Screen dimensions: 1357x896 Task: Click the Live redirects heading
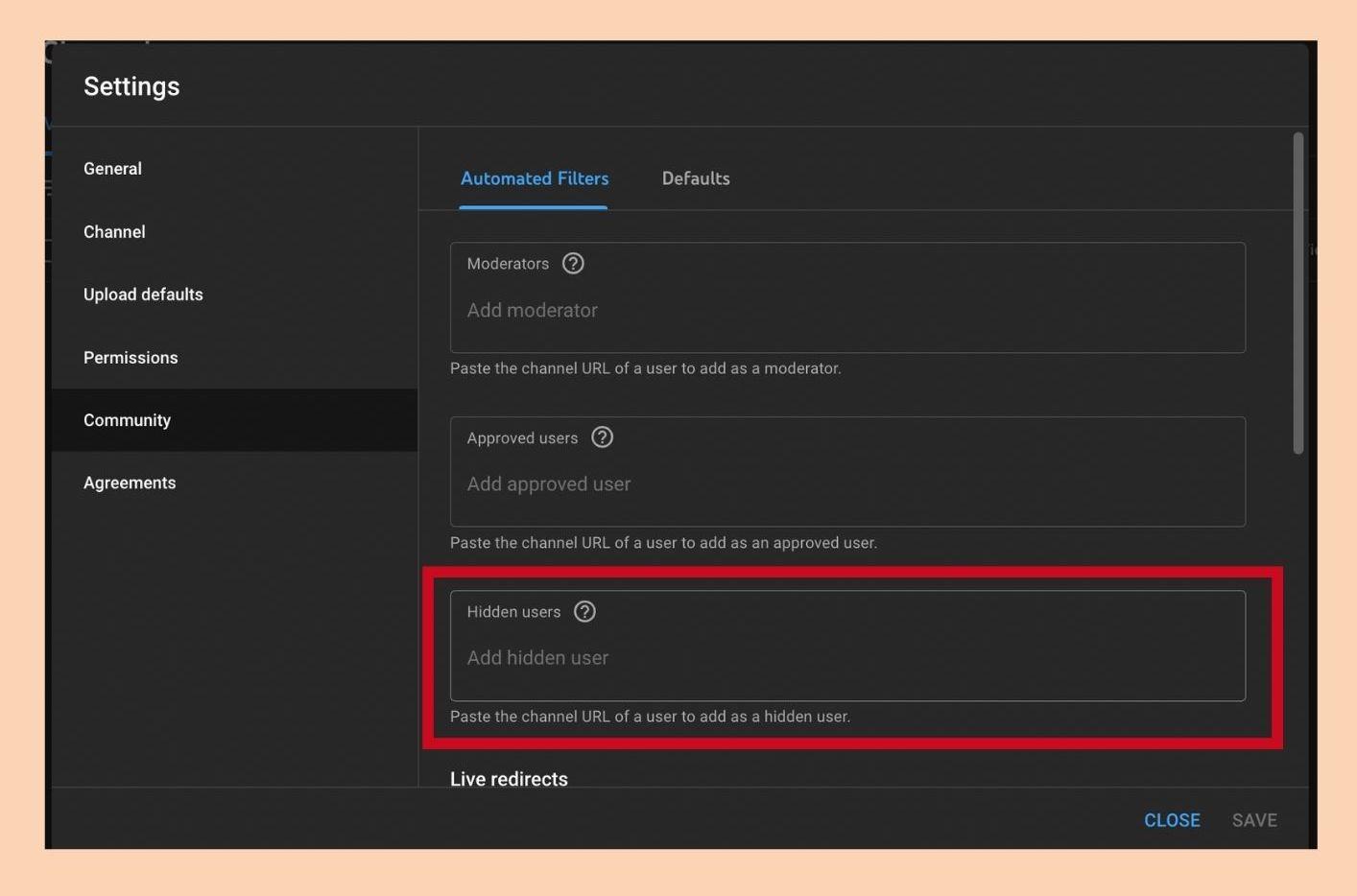509,779
